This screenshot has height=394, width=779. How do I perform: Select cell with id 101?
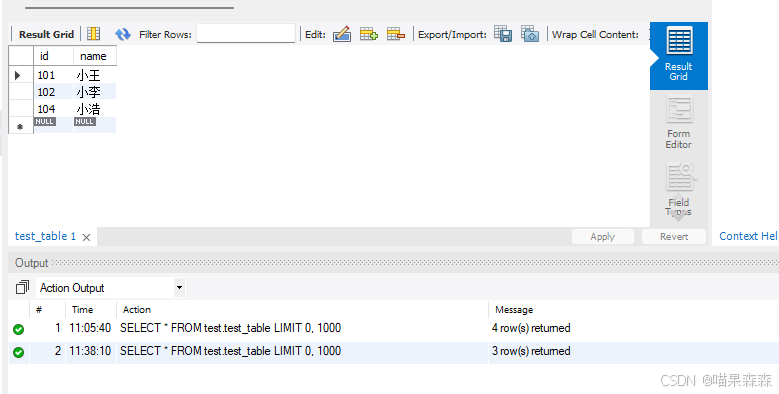coord(54,75)
